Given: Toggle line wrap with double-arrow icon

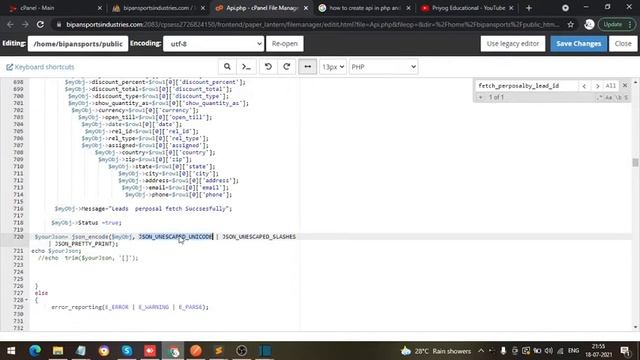Looking at the screenshot, I should [307, 67].
